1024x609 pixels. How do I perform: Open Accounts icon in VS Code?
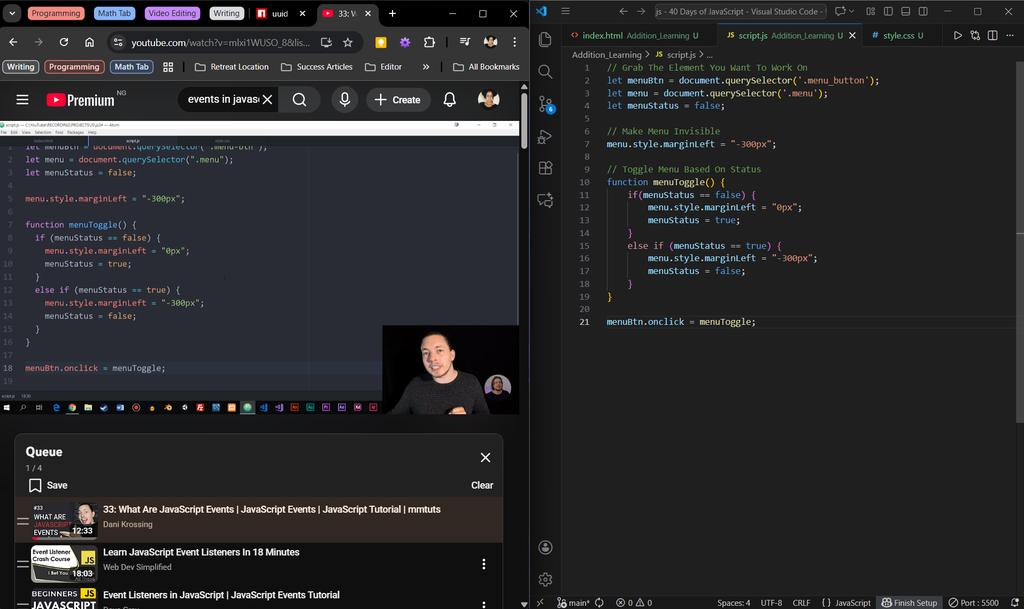point(545,548)
